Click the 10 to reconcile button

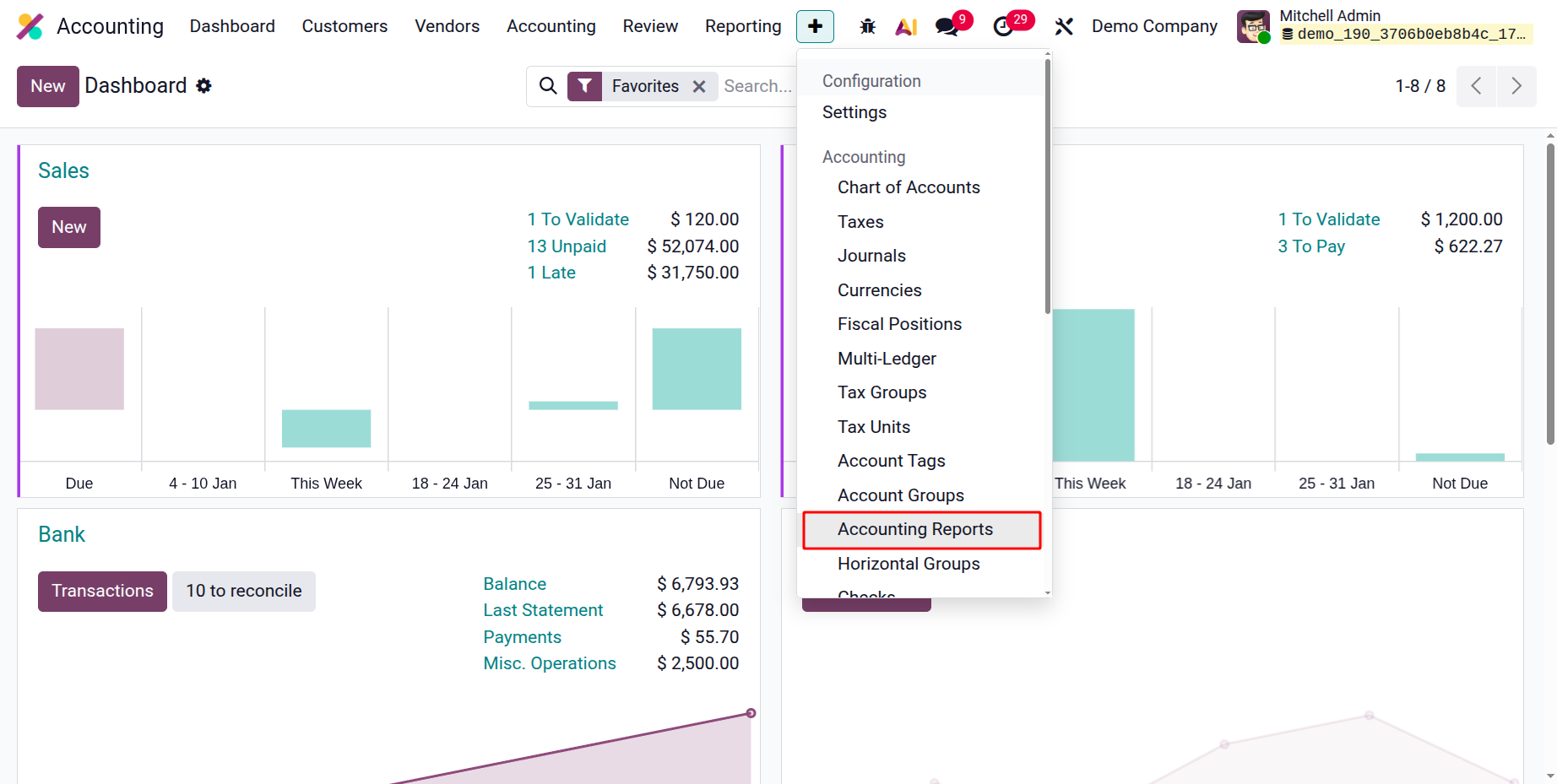point(244,591)
